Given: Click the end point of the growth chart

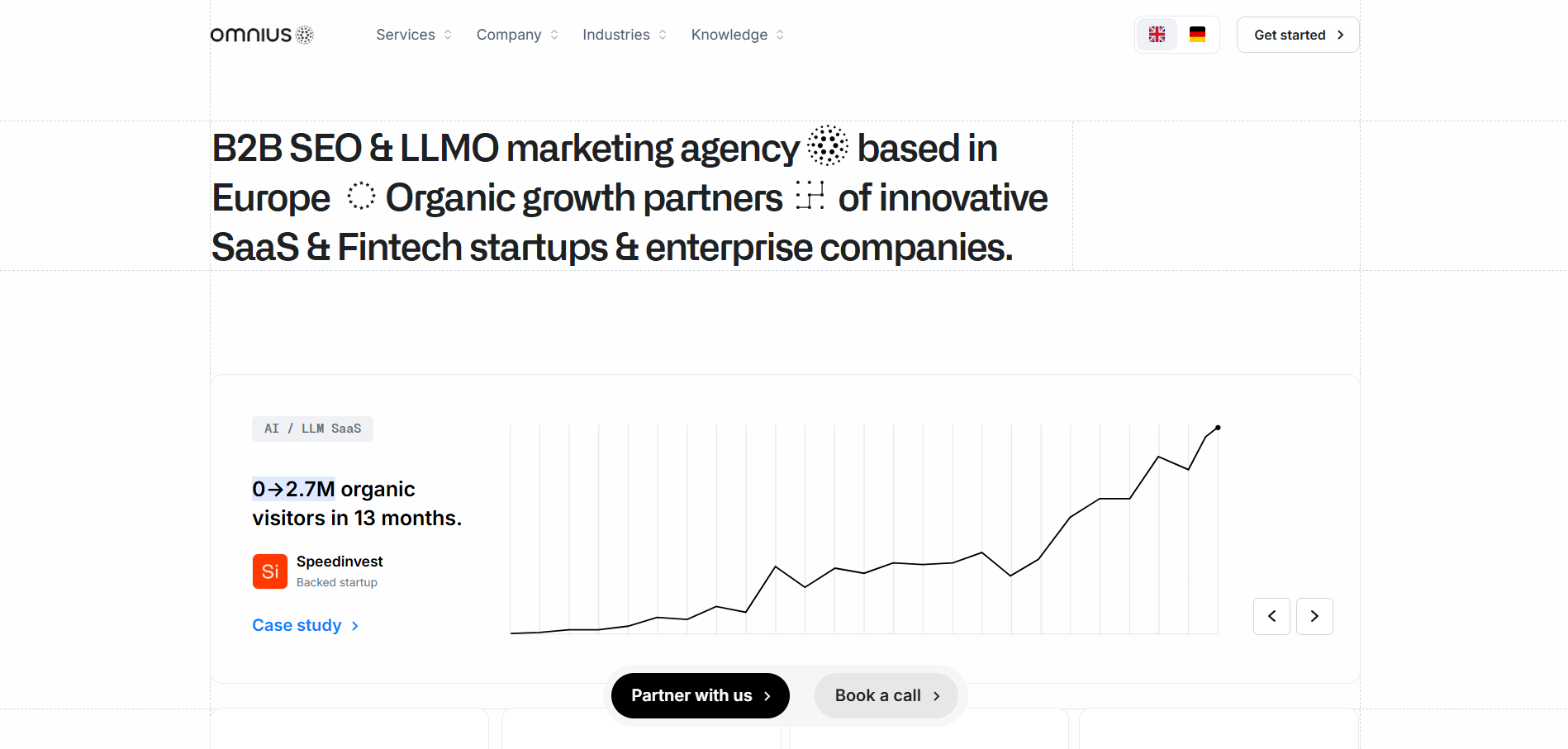Looking at the screenshot, I should click(1218, 428).
